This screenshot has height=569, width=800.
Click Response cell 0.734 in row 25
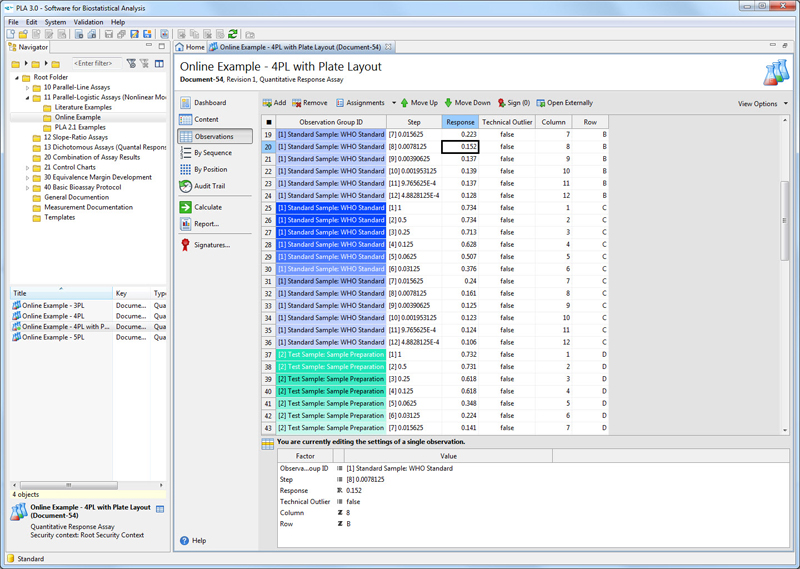pyautogui.click(x=460, y=208)
